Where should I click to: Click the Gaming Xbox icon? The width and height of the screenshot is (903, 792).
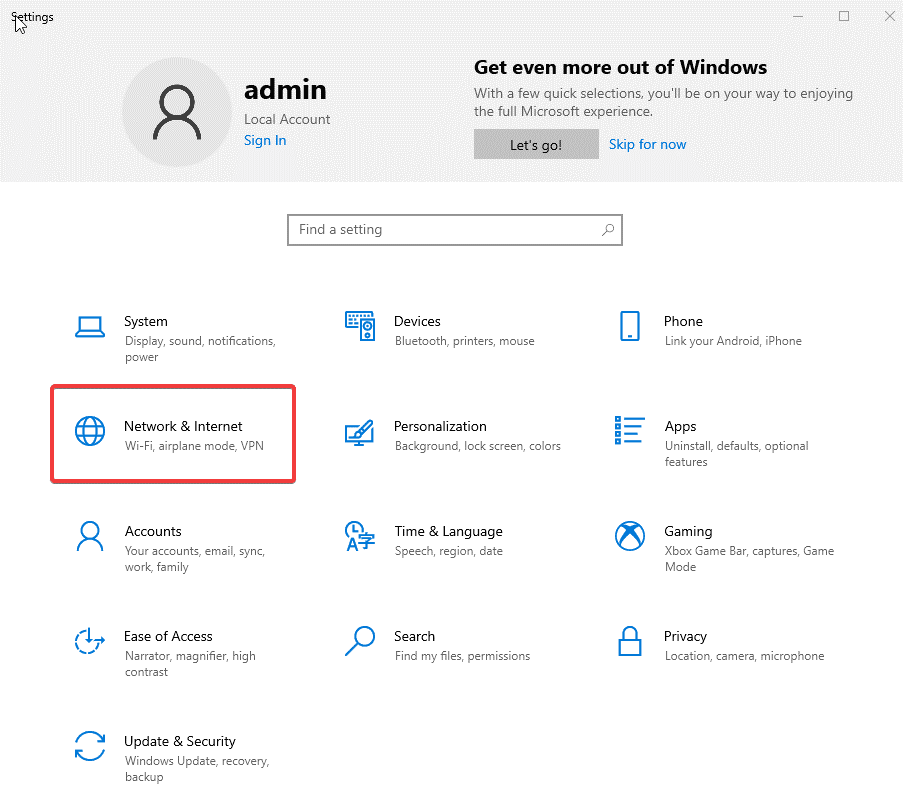tap(629, 536)
